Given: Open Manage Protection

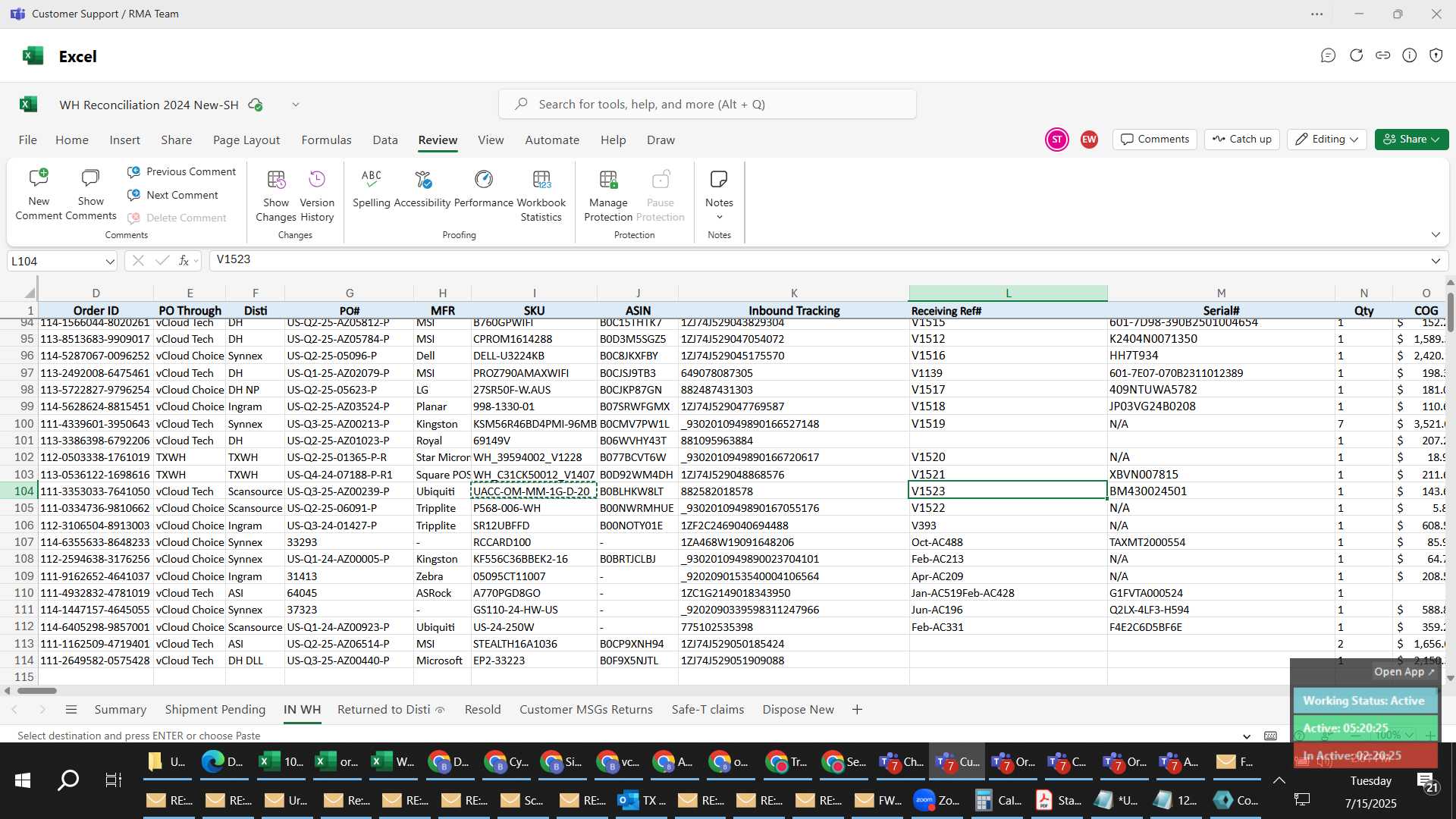Looking at the screenshot, I should 608,196.
